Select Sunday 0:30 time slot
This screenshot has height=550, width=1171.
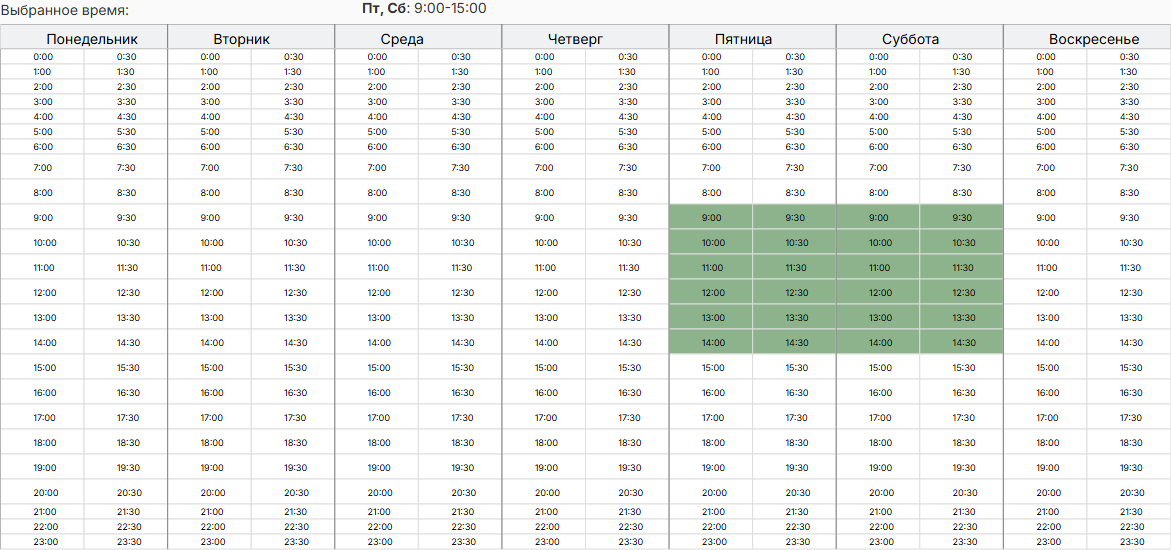(x=1129, y=57)
